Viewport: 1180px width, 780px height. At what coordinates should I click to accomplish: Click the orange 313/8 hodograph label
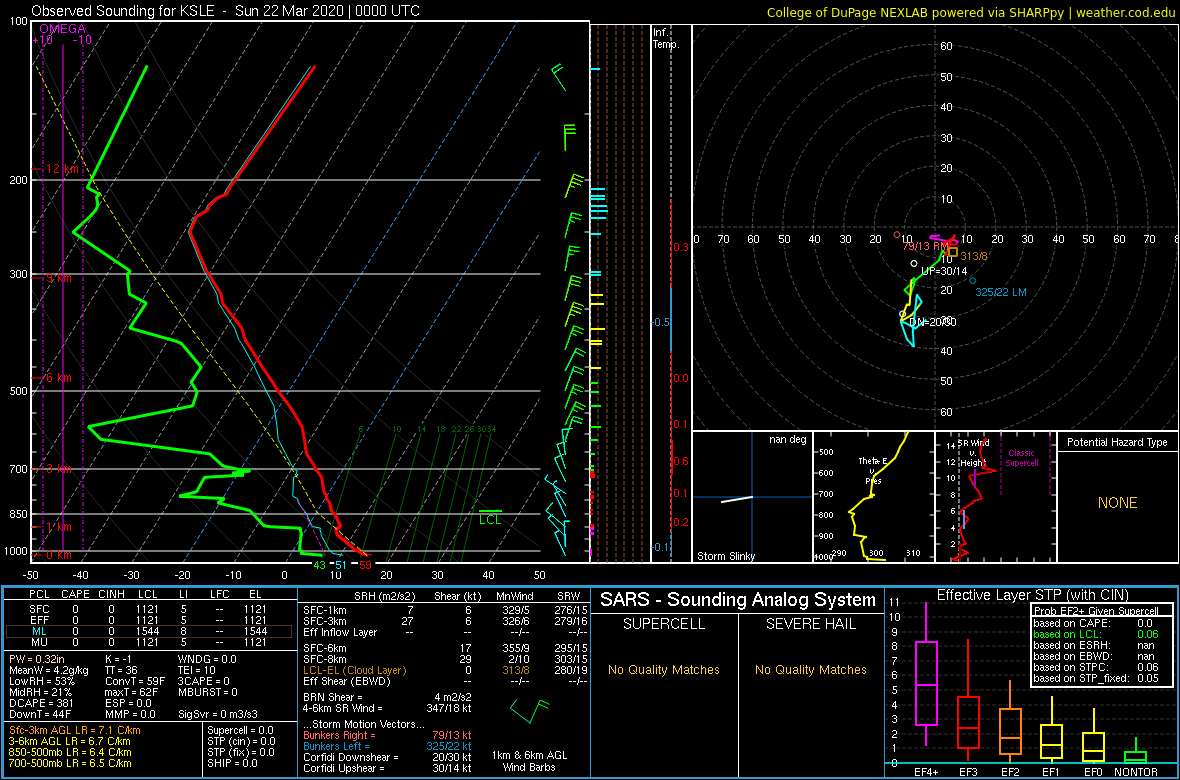[x=974, y=256]
